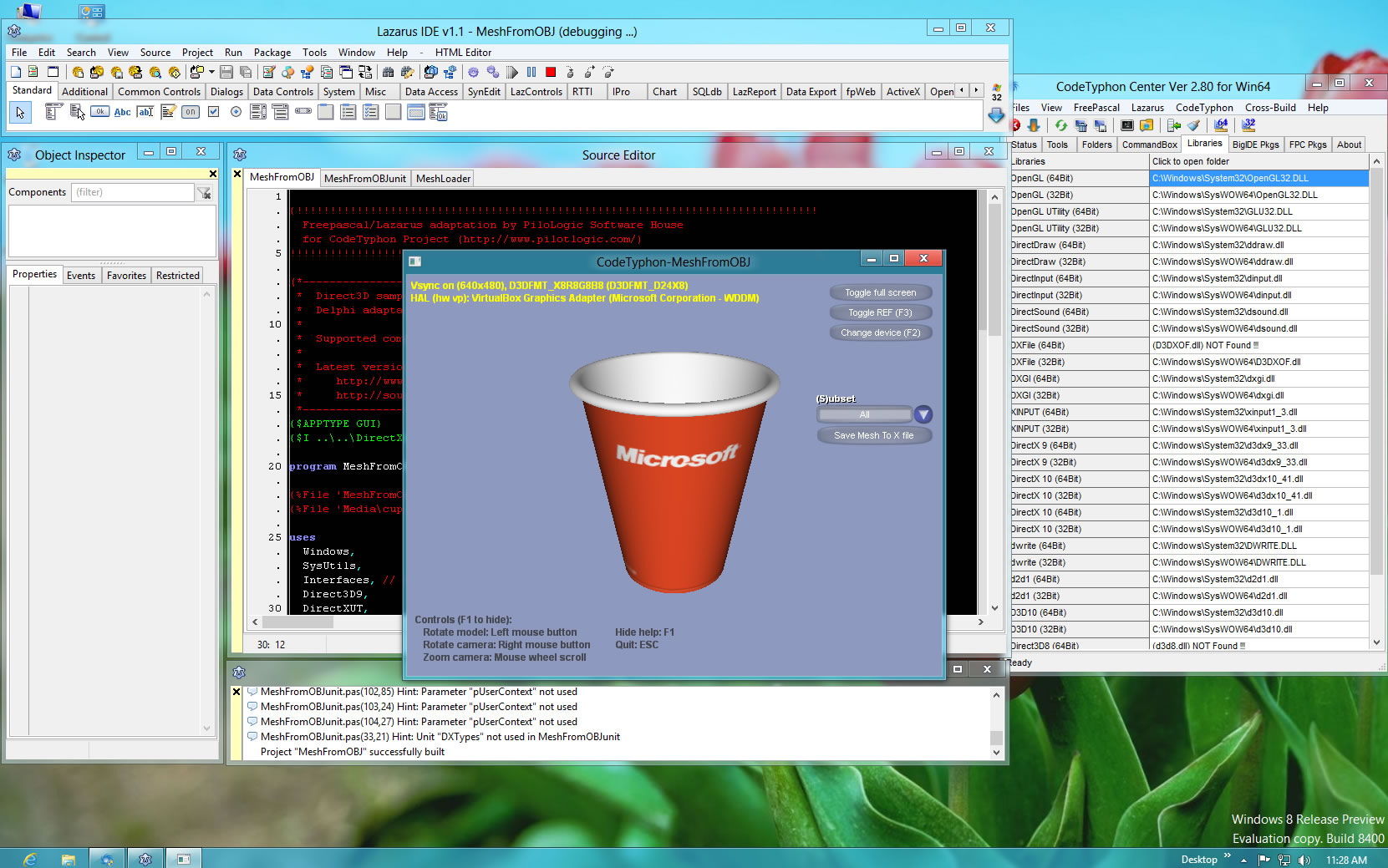1388x868 pixels.
Task: Click the 64-bit build icon in CodeTyphon Center
Action: click(x=1222, y=125)
